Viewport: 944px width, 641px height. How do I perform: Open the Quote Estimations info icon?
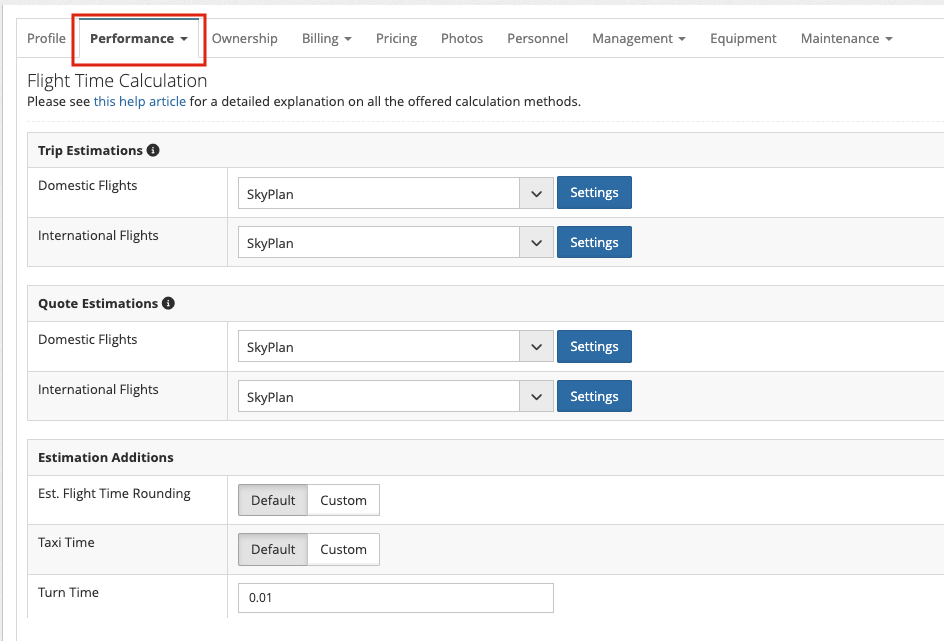169,303
